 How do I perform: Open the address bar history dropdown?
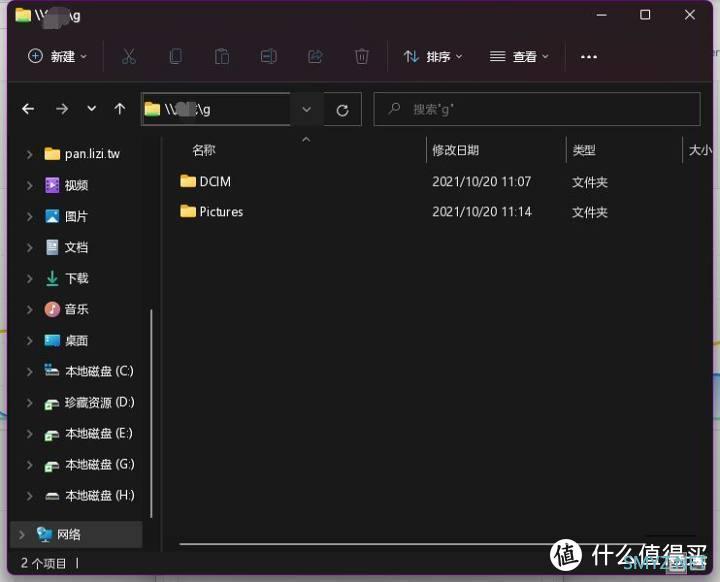307,109
